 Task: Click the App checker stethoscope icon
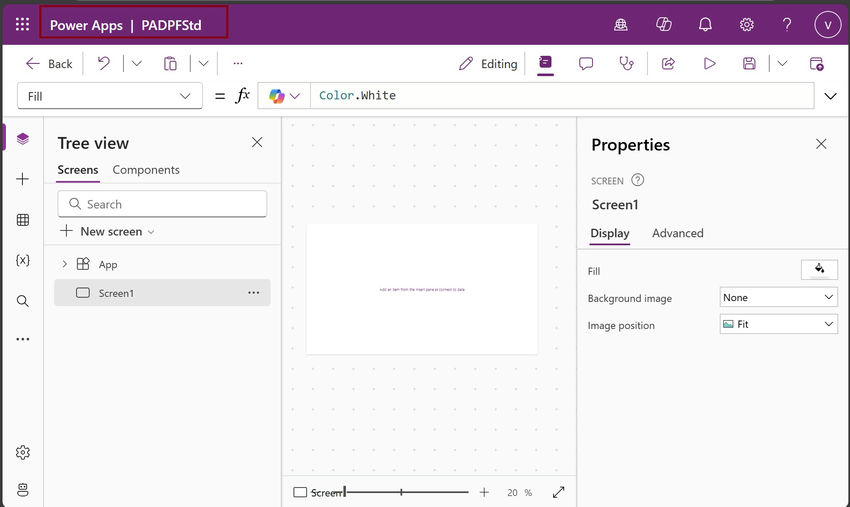tap(627, 63)
